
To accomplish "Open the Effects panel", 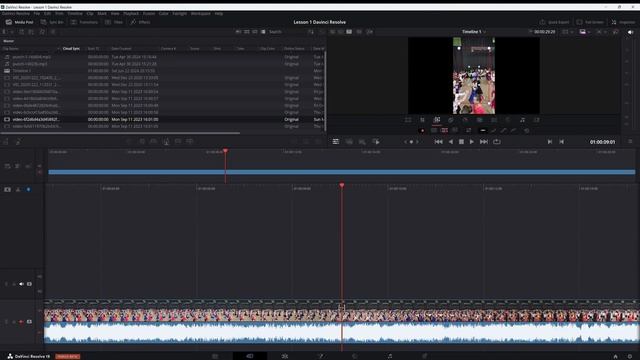I will click(x=140, y=22).
